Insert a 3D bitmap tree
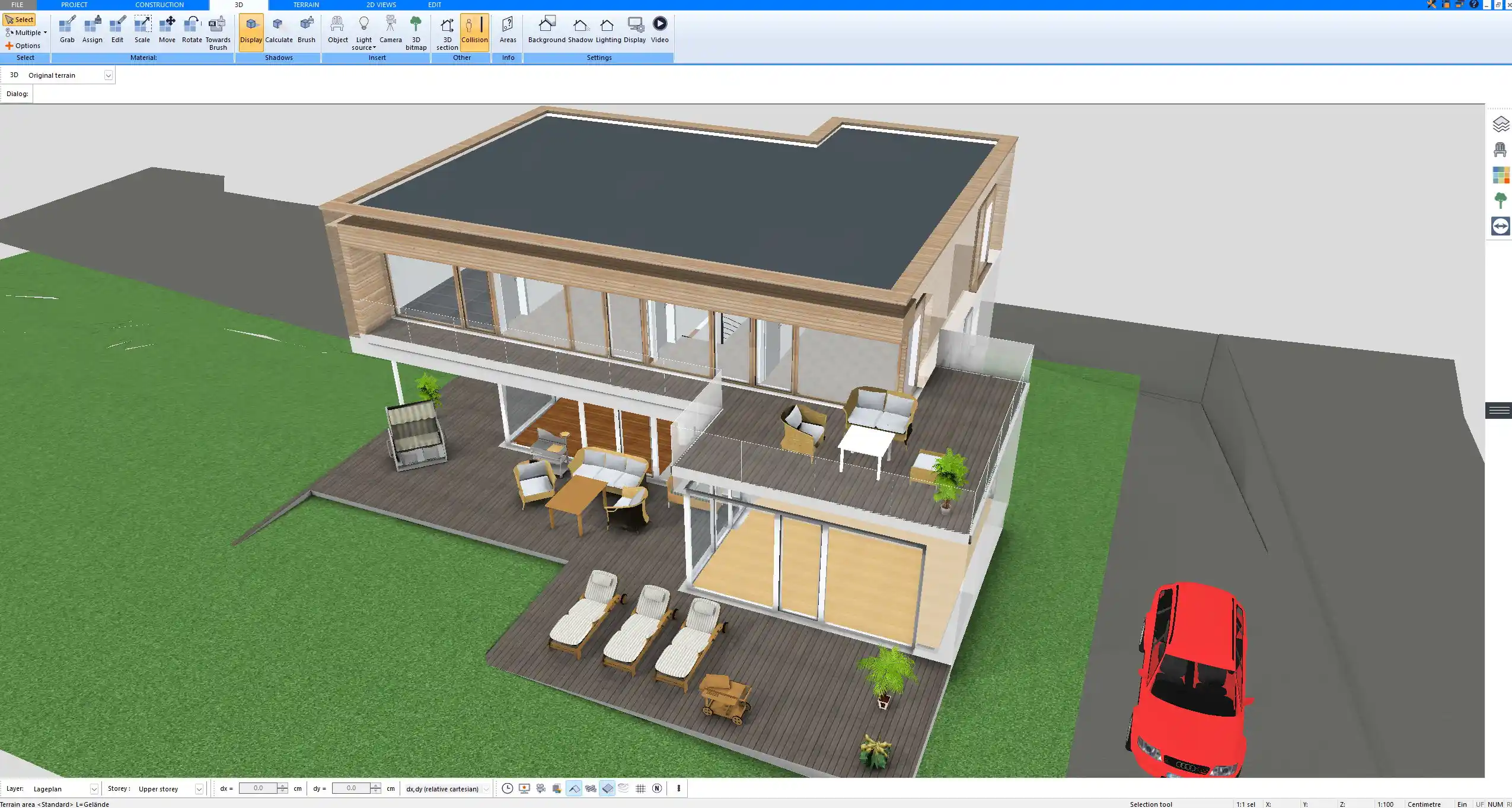 click(x=416, y=33)
